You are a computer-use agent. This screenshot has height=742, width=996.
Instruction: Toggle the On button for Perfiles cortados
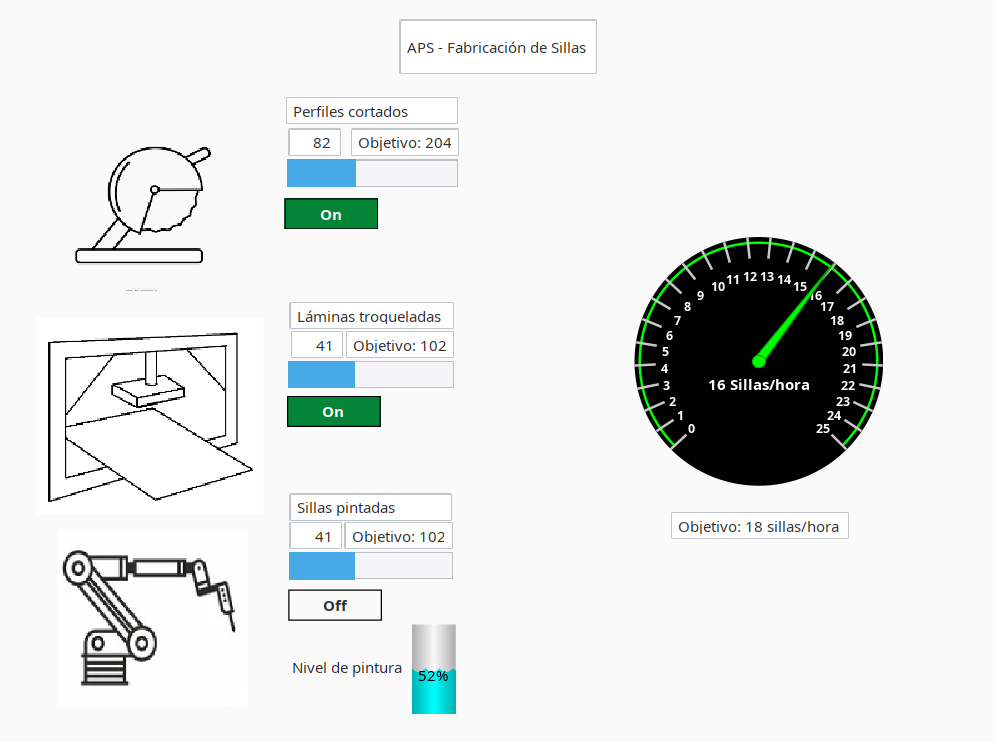(331, 213)
